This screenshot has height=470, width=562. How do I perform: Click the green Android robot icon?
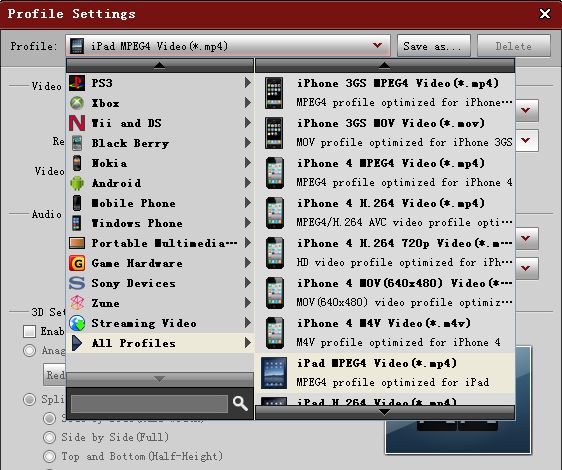(x=77, y=183)
